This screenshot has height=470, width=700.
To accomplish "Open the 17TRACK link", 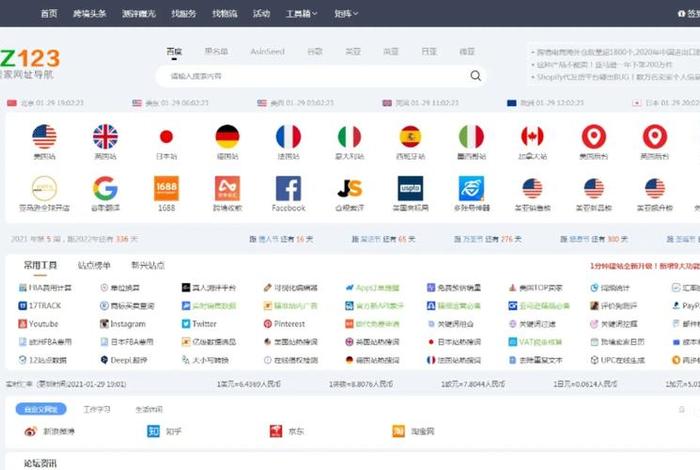I will (39, 306).
